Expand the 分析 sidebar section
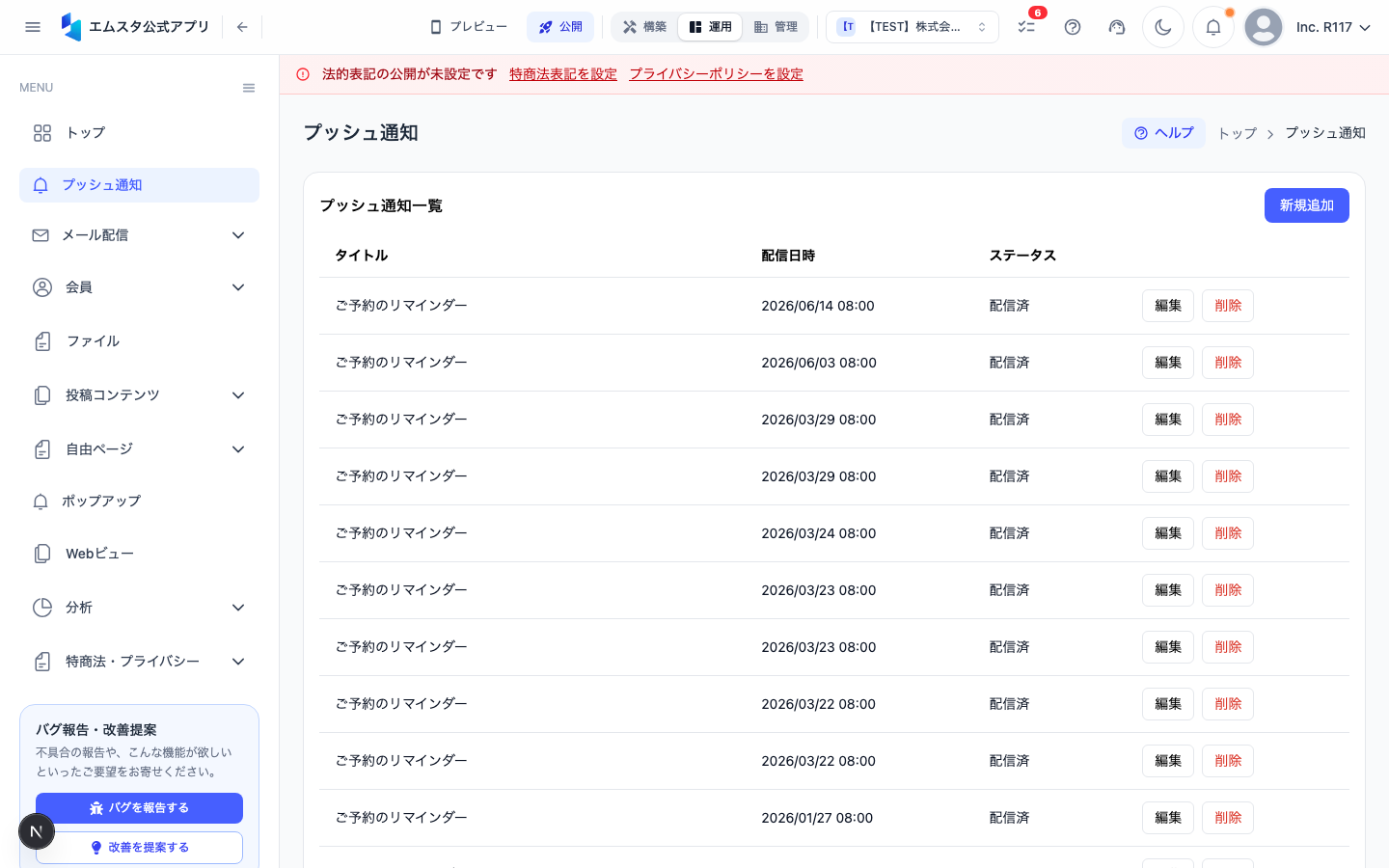The height and width of the screenshot is (868, 1389). tap(139, 608)
